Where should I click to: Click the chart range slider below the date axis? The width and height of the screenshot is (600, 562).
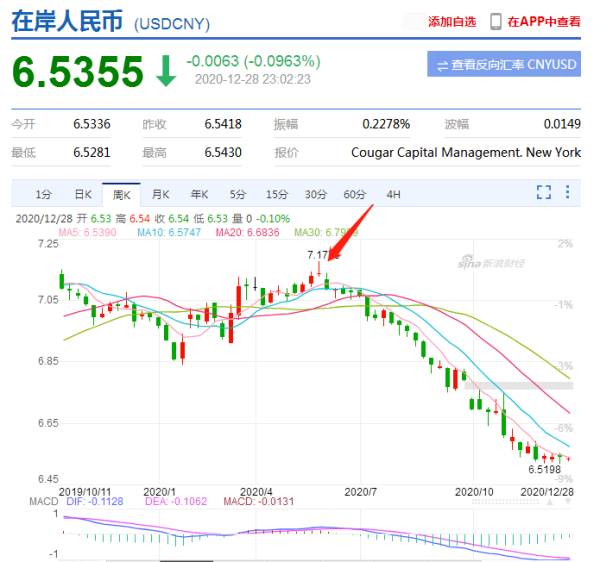pos(505,502)
